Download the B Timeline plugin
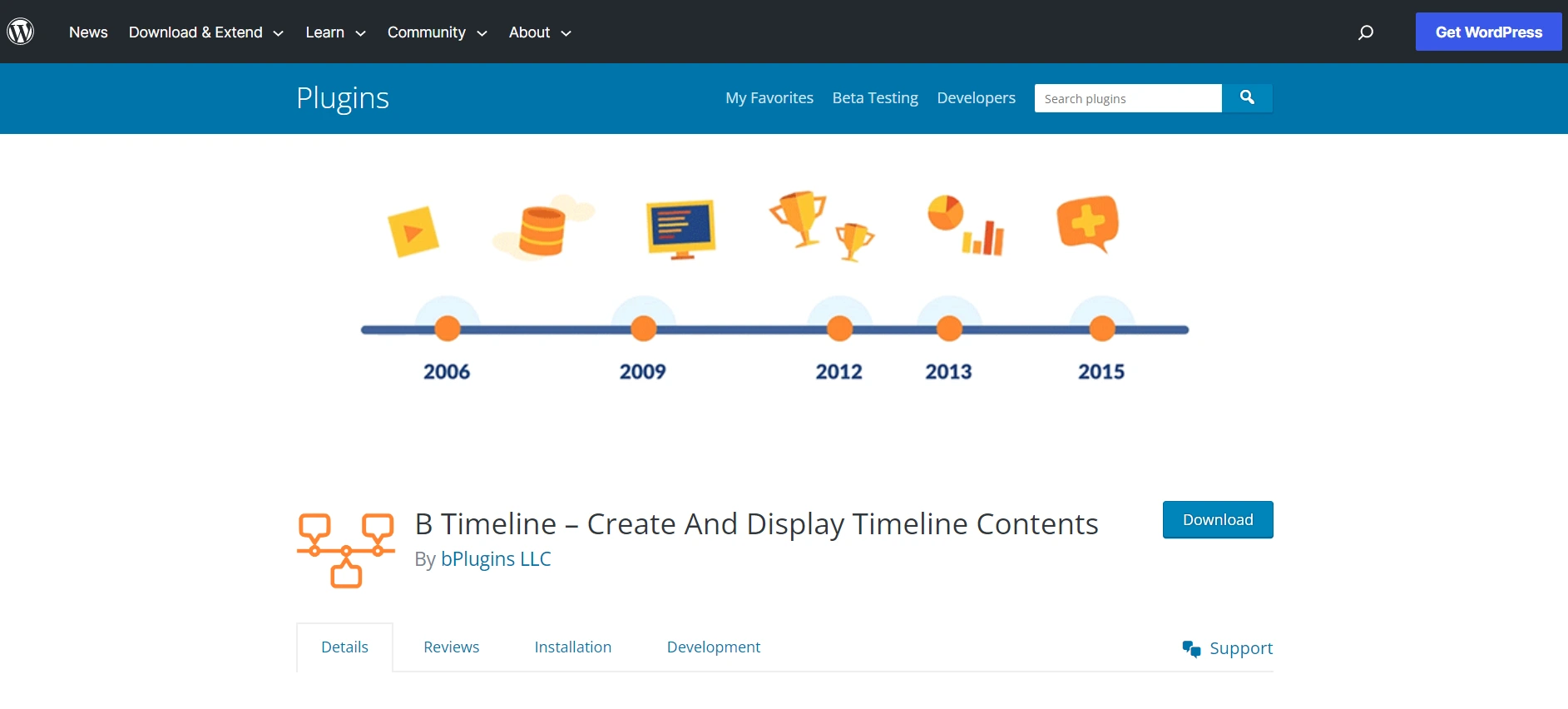The height and width of the screenshot is (709, 1568). (x=1218, y=519)
